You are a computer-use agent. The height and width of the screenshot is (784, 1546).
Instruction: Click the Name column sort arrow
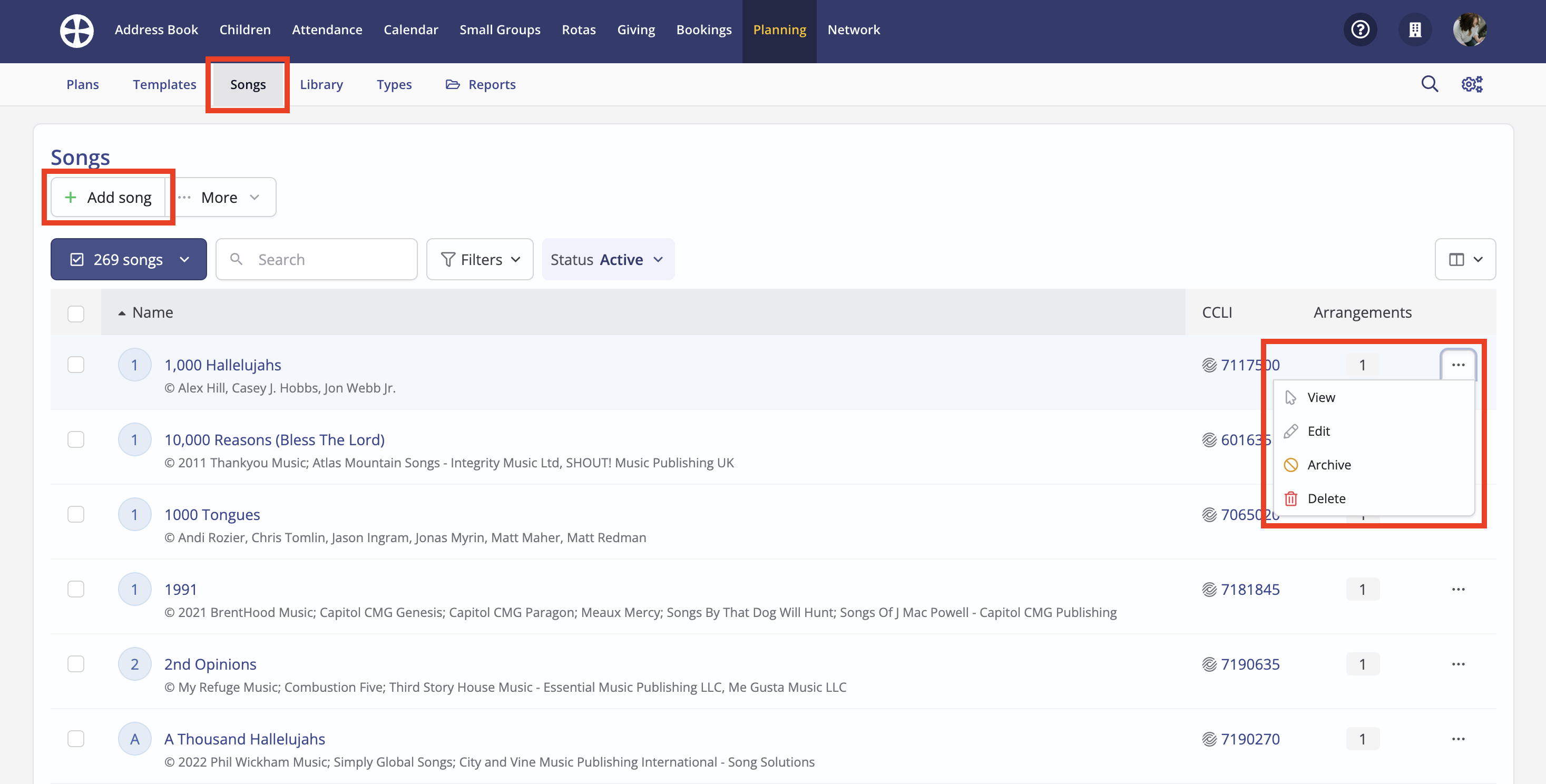pos(122,313)
